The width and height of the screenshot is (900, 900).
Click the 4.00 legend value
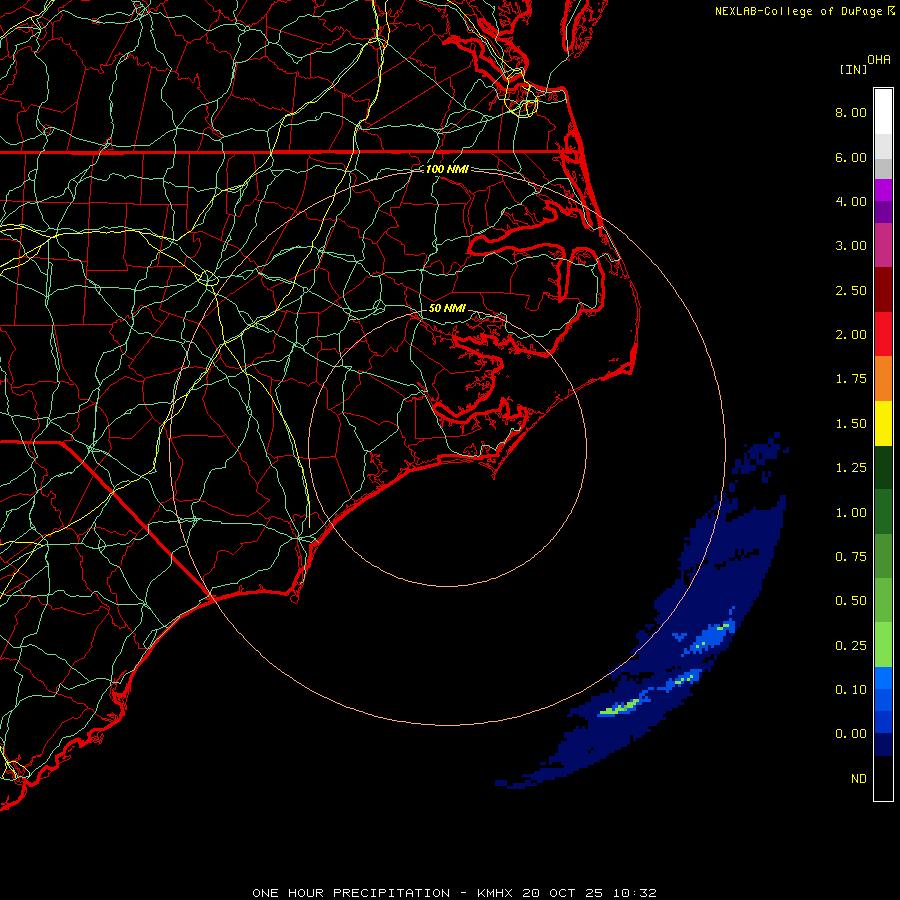coord(851,201)
